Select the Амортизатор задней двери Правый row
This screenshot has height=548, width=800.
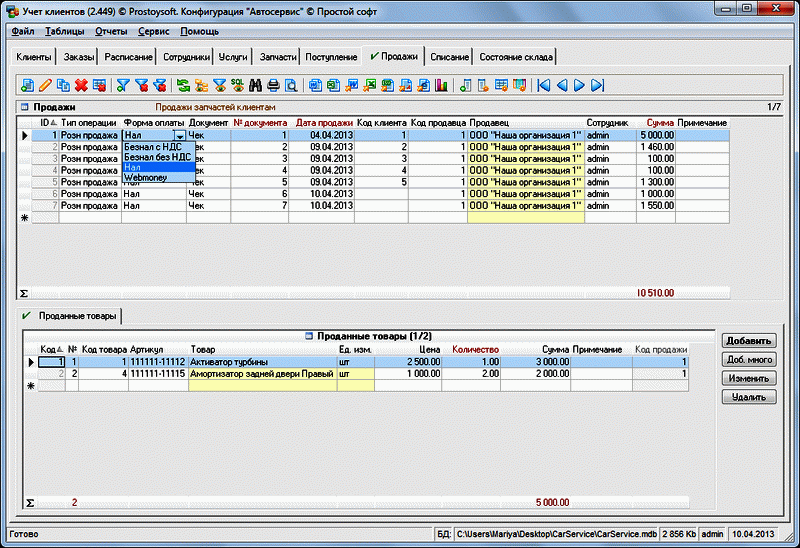(262, 373)
